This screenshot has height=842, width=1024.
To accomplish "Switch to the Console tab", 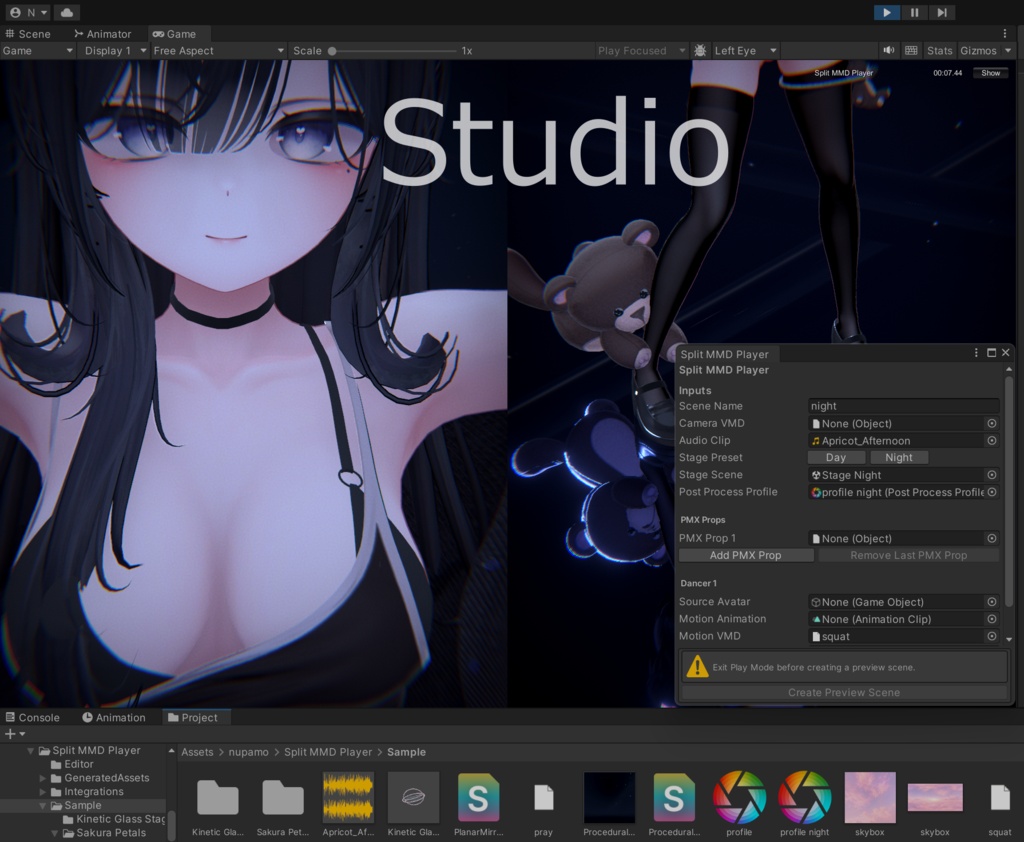I will (x=33, y=717).
